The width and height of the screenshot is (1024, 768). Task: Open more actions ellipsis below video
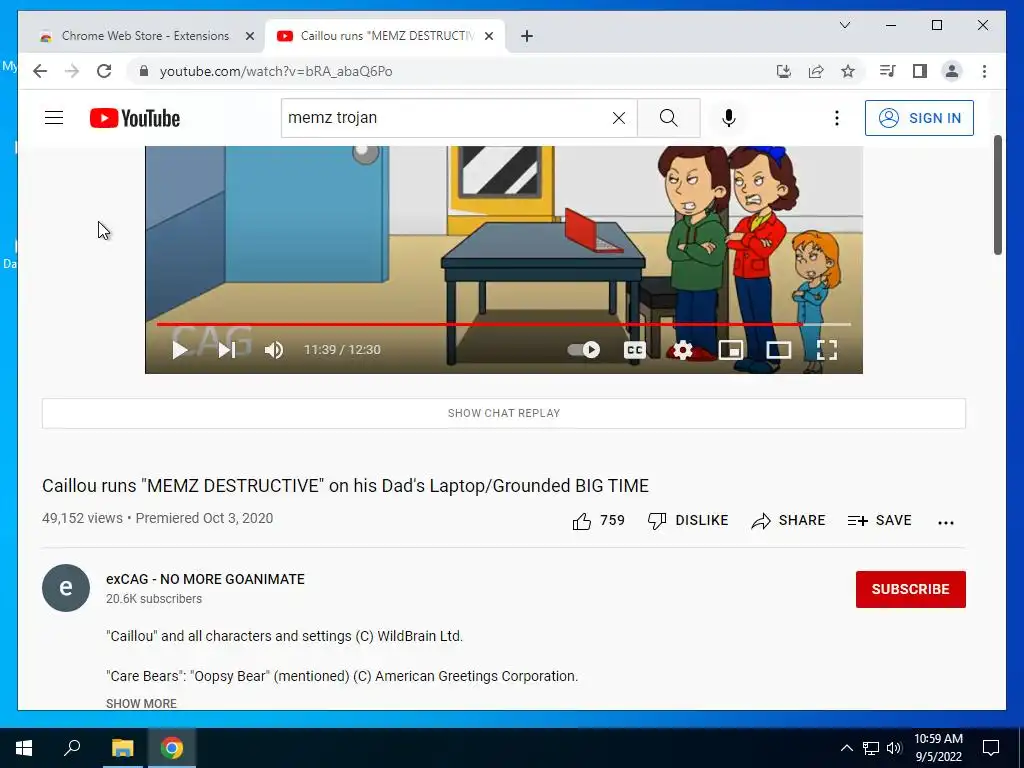point(946,522)
